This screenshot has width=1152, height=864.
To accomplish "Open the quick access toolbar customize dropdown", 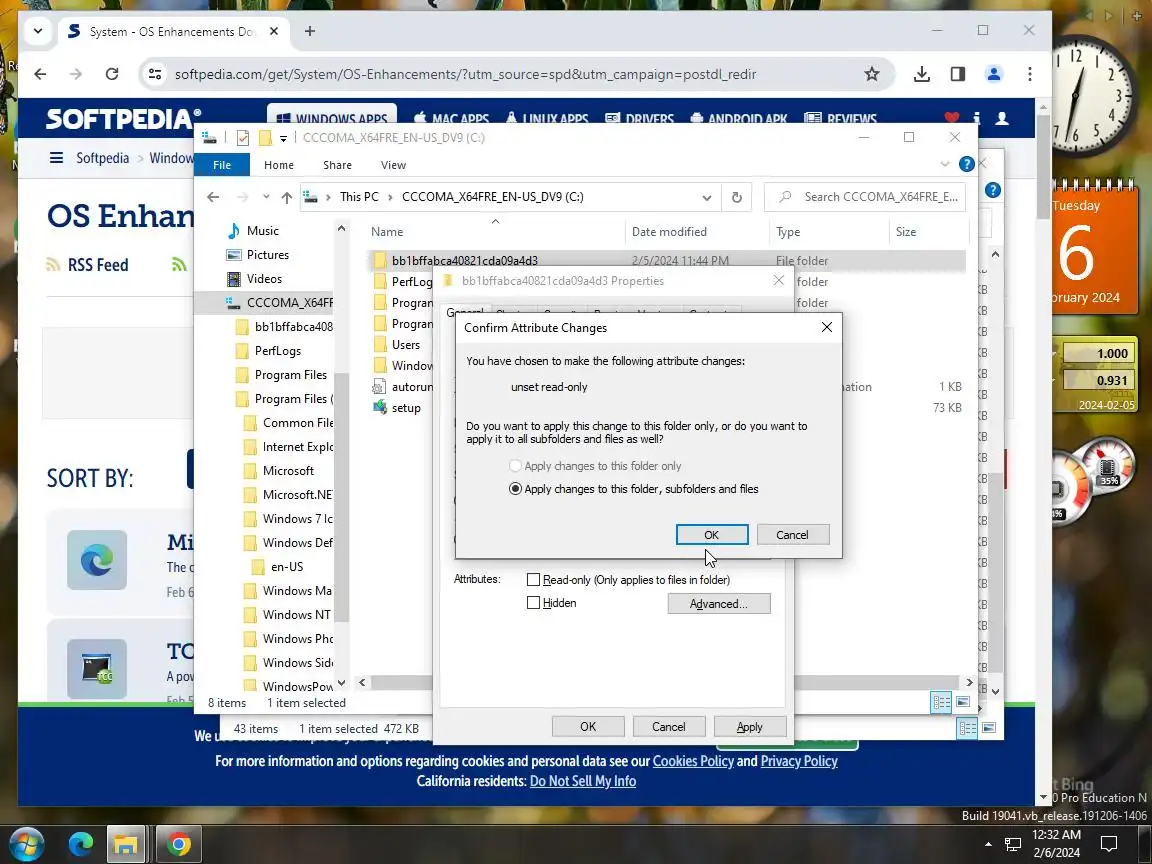I will click(283, 138).
